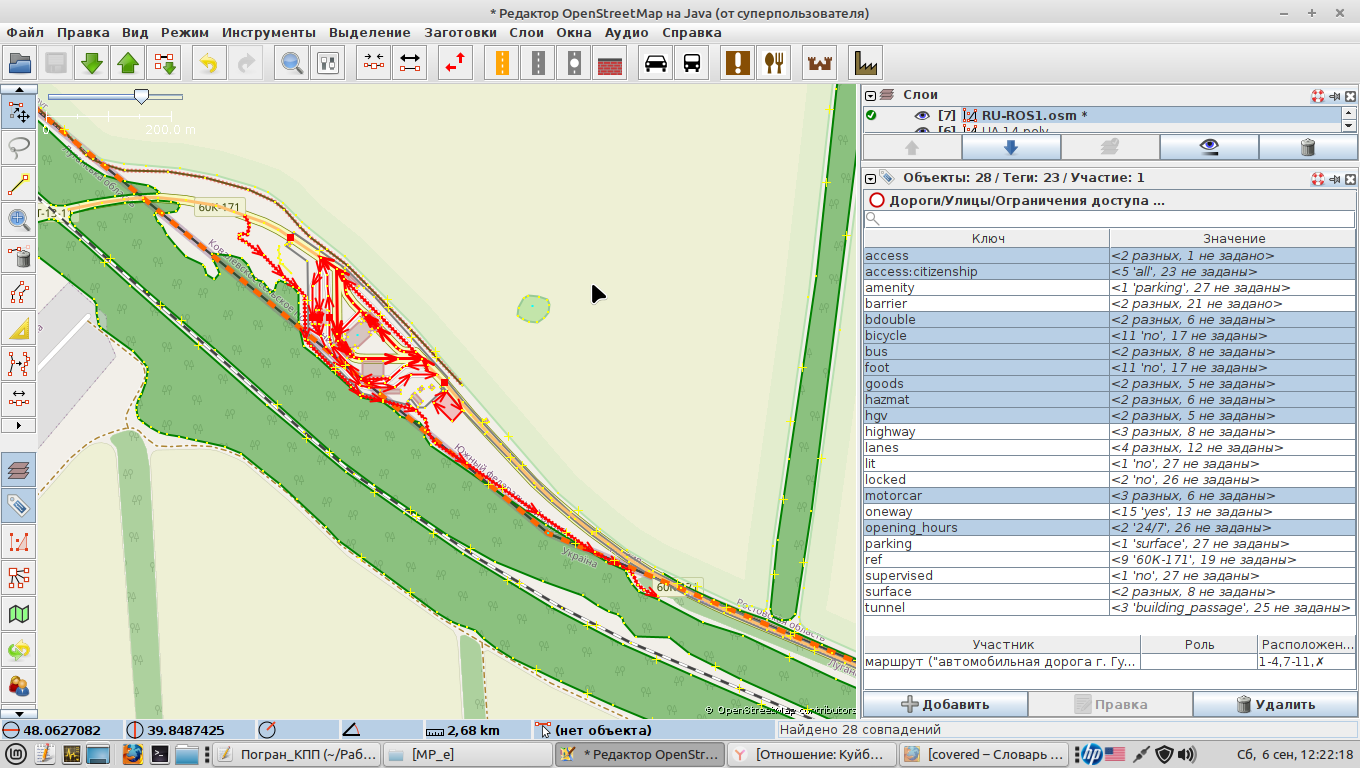The width and height of the screenshot is (1360, 768).
Task: Click the Upload data green up arrow
Action: coord(128,63)
